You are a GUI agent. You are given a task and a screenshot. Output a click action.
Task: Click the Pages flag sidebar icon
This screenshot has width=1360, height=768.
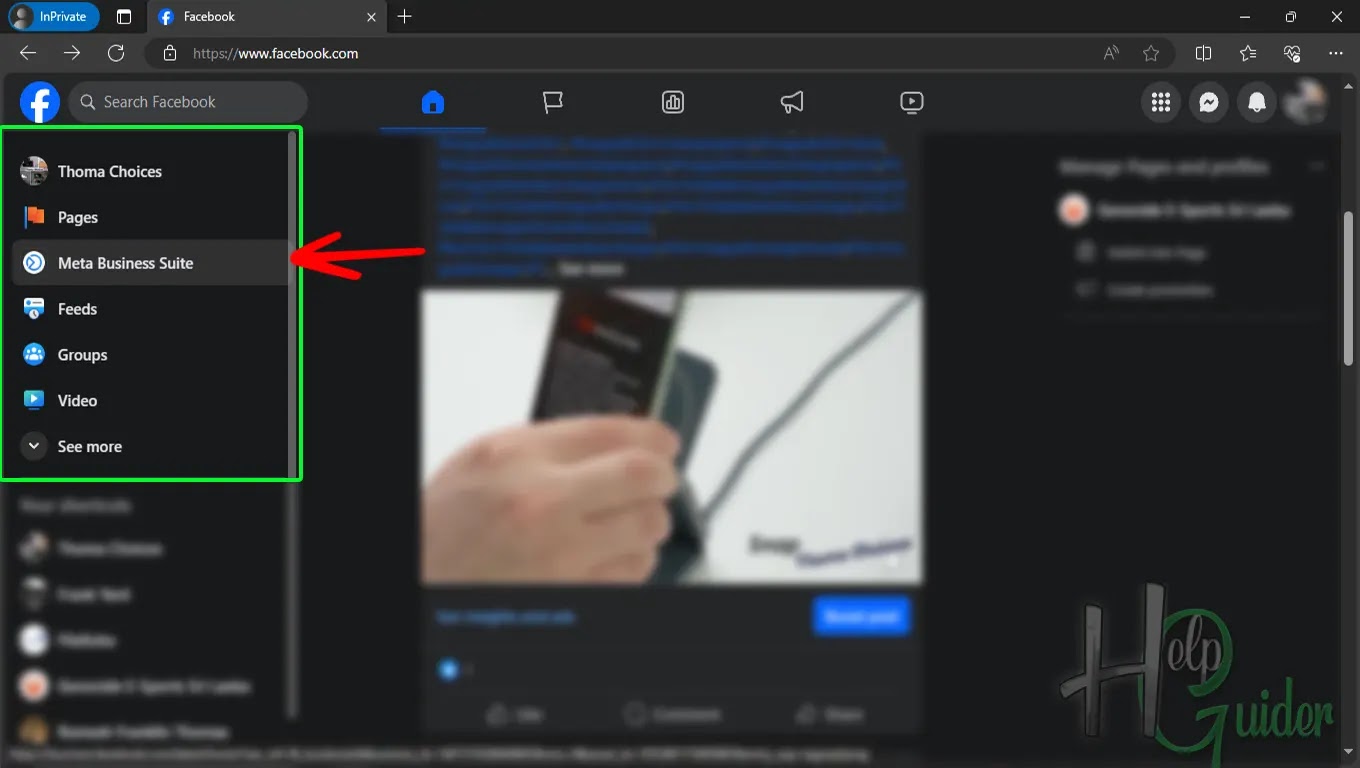pyautogui.click(x=34, y=217)
